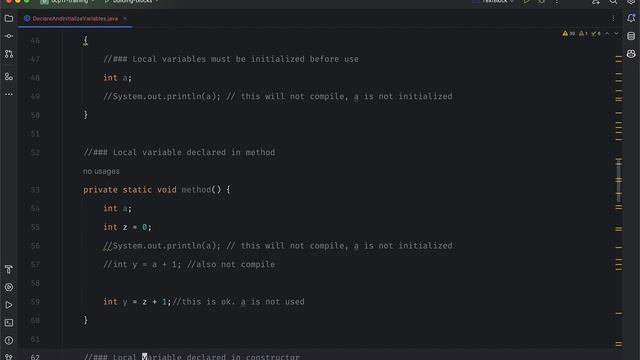Viewport: 640px width, 360px height.
Task: Click 'int z = 0;' on line 55
Action: pyautogui.click(x=127, y=227)
